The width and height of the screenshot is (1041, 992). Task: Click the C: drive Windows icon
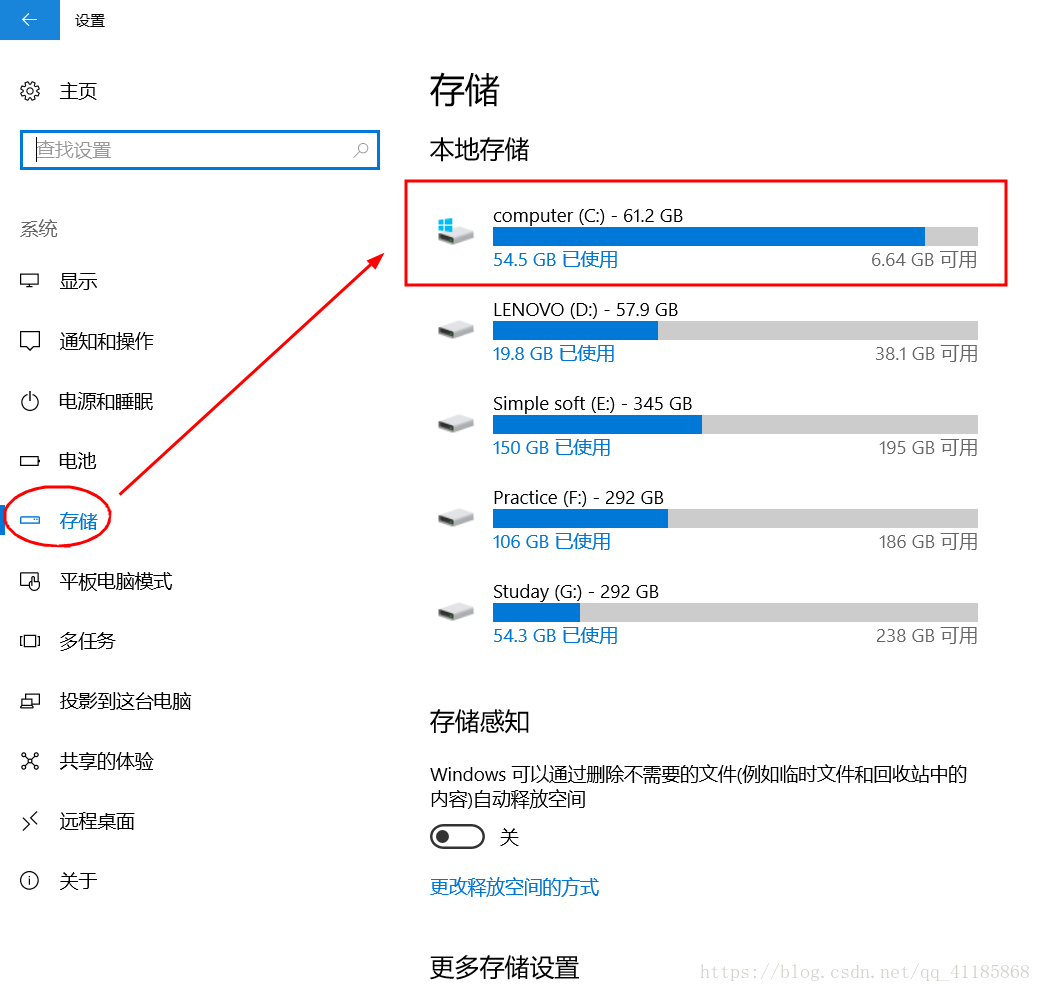(455, 230)
